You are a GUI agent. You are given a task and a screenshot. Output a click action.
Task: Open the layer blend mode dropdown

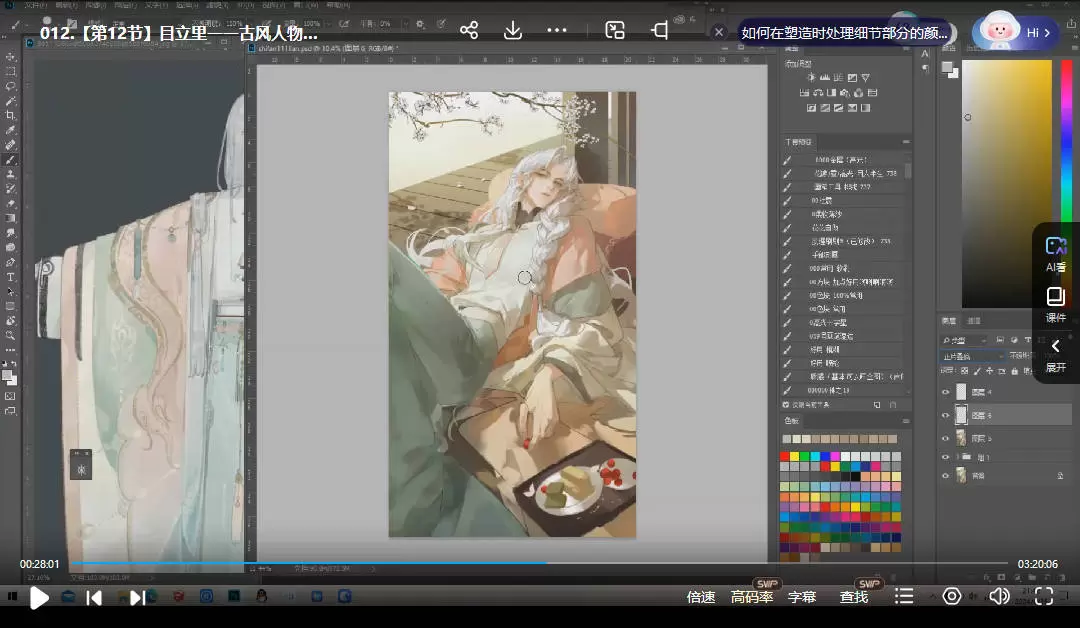coord(972,356)
